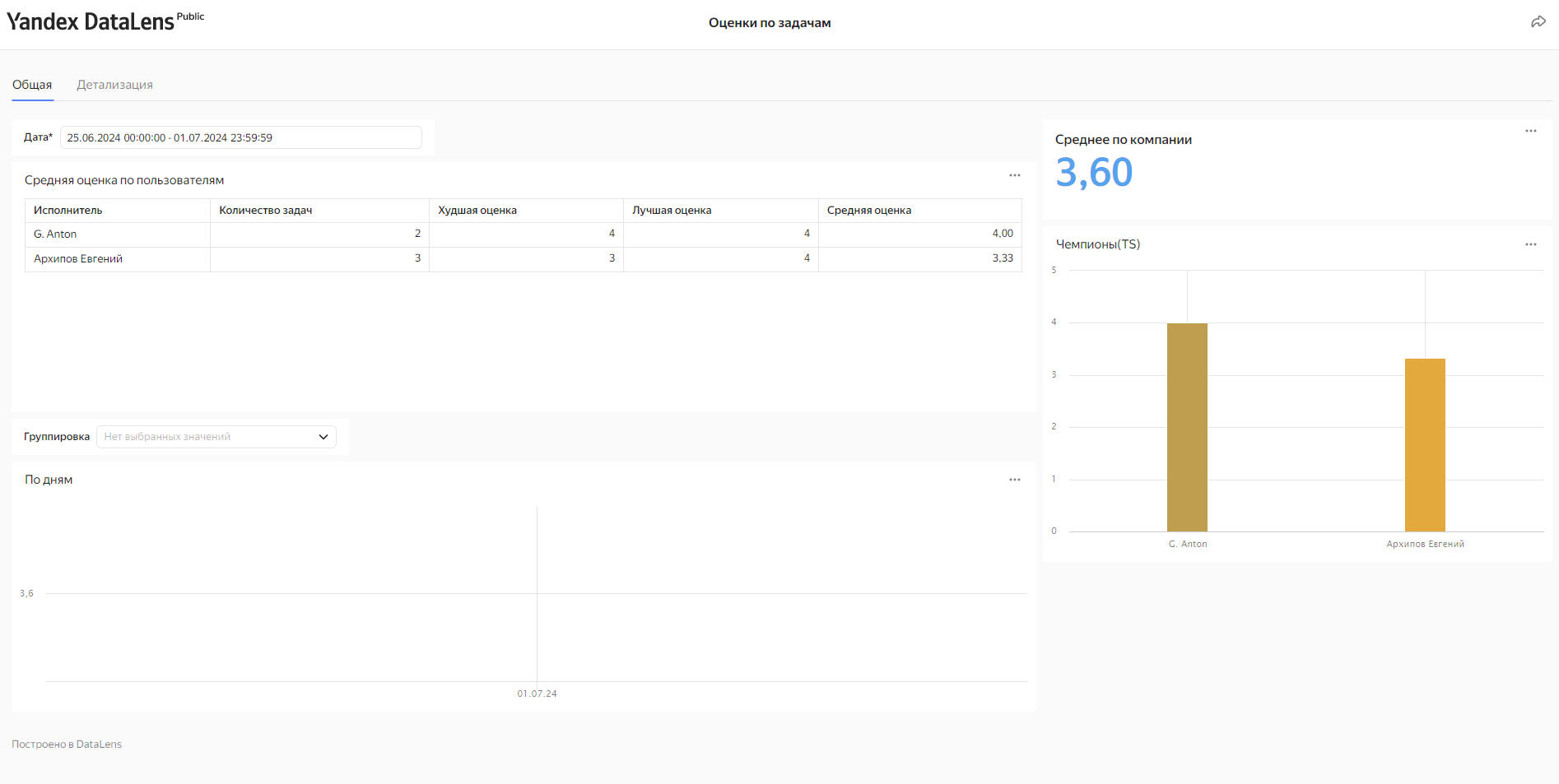Click the G. Anton bar in chart

tap(1187, 427)
